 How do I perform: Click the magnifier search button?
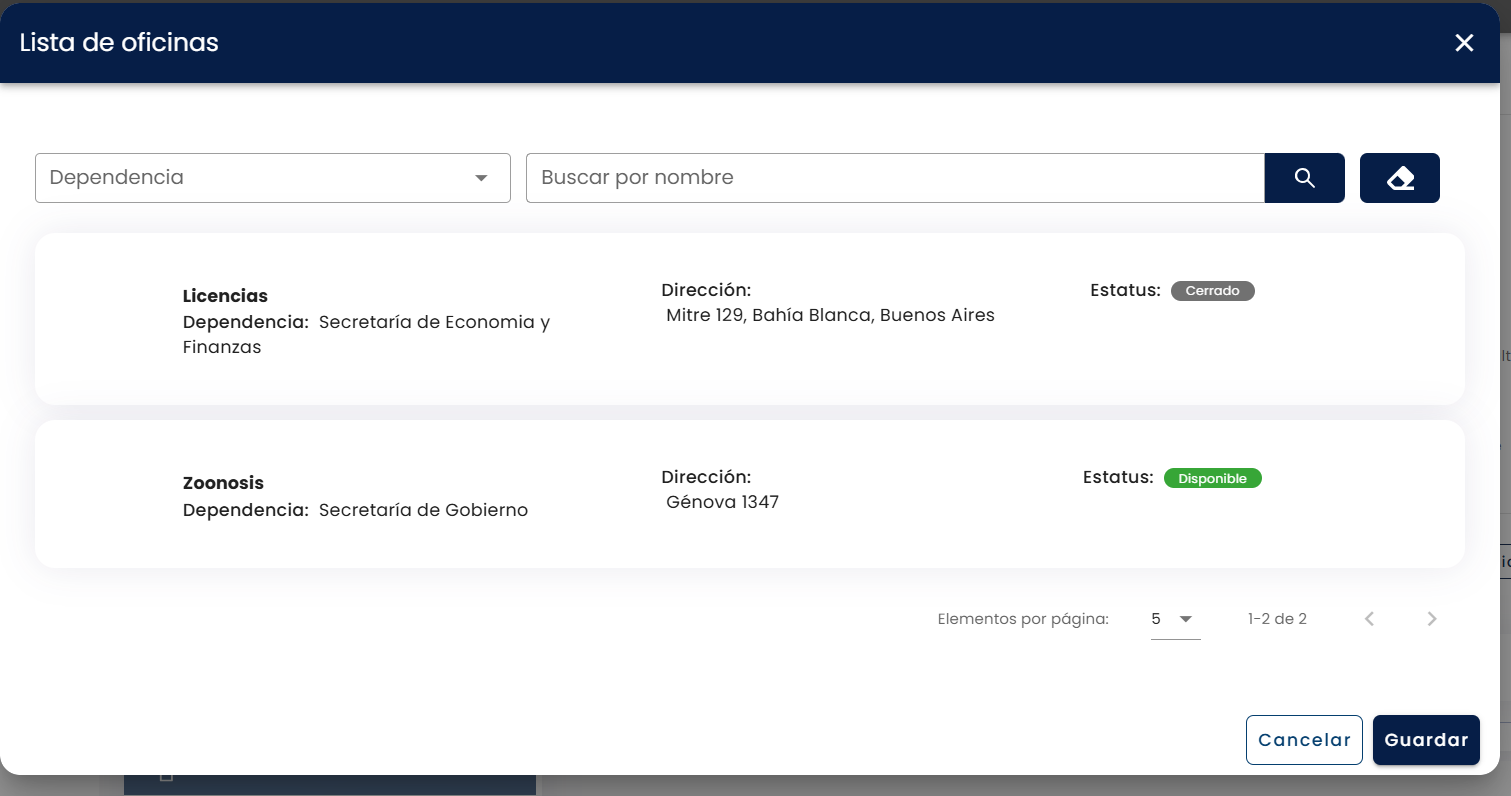pos(1304,178)
